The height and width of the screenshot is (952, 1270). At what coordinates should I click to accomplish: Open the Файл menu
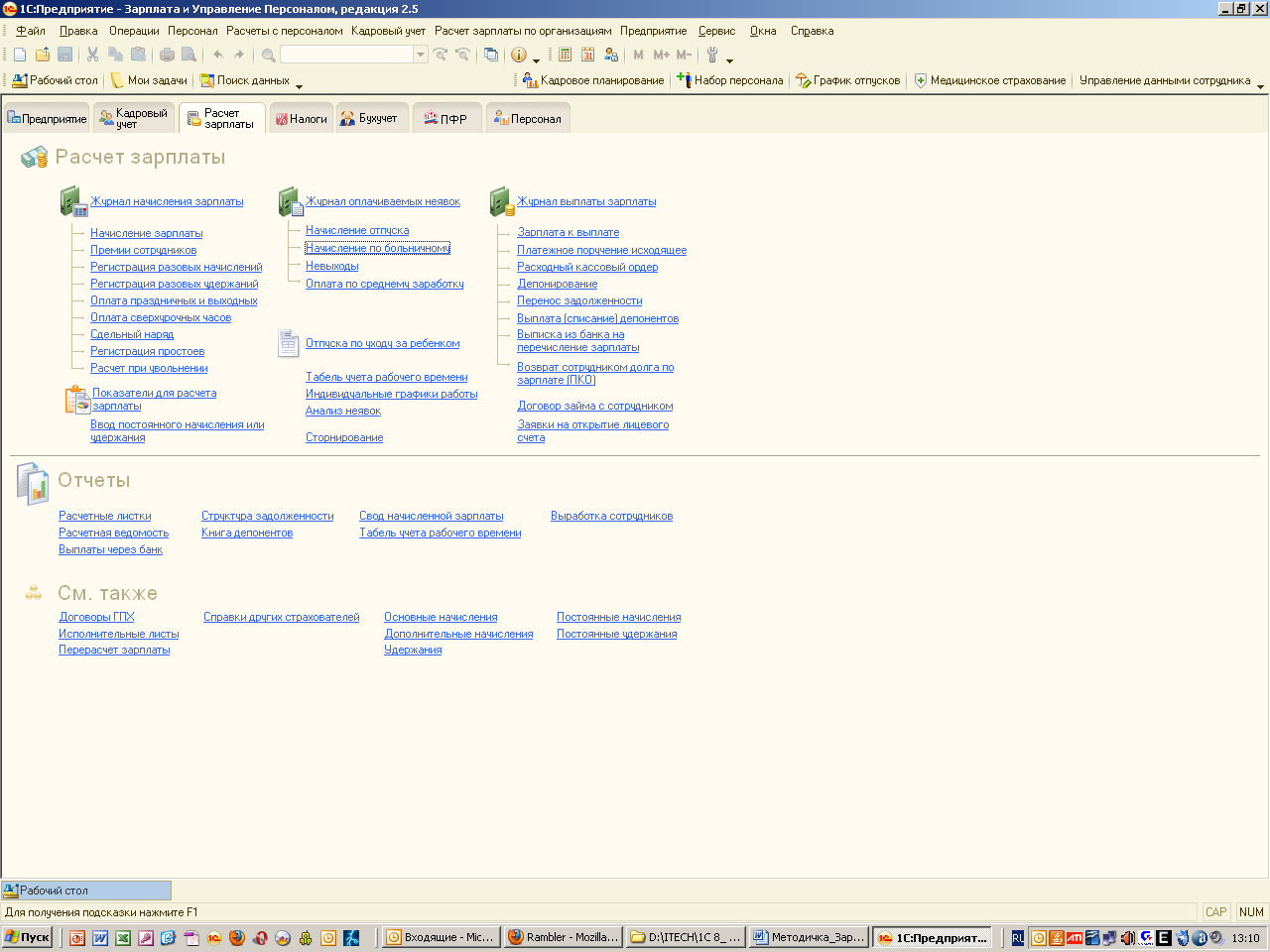(31, 31)
